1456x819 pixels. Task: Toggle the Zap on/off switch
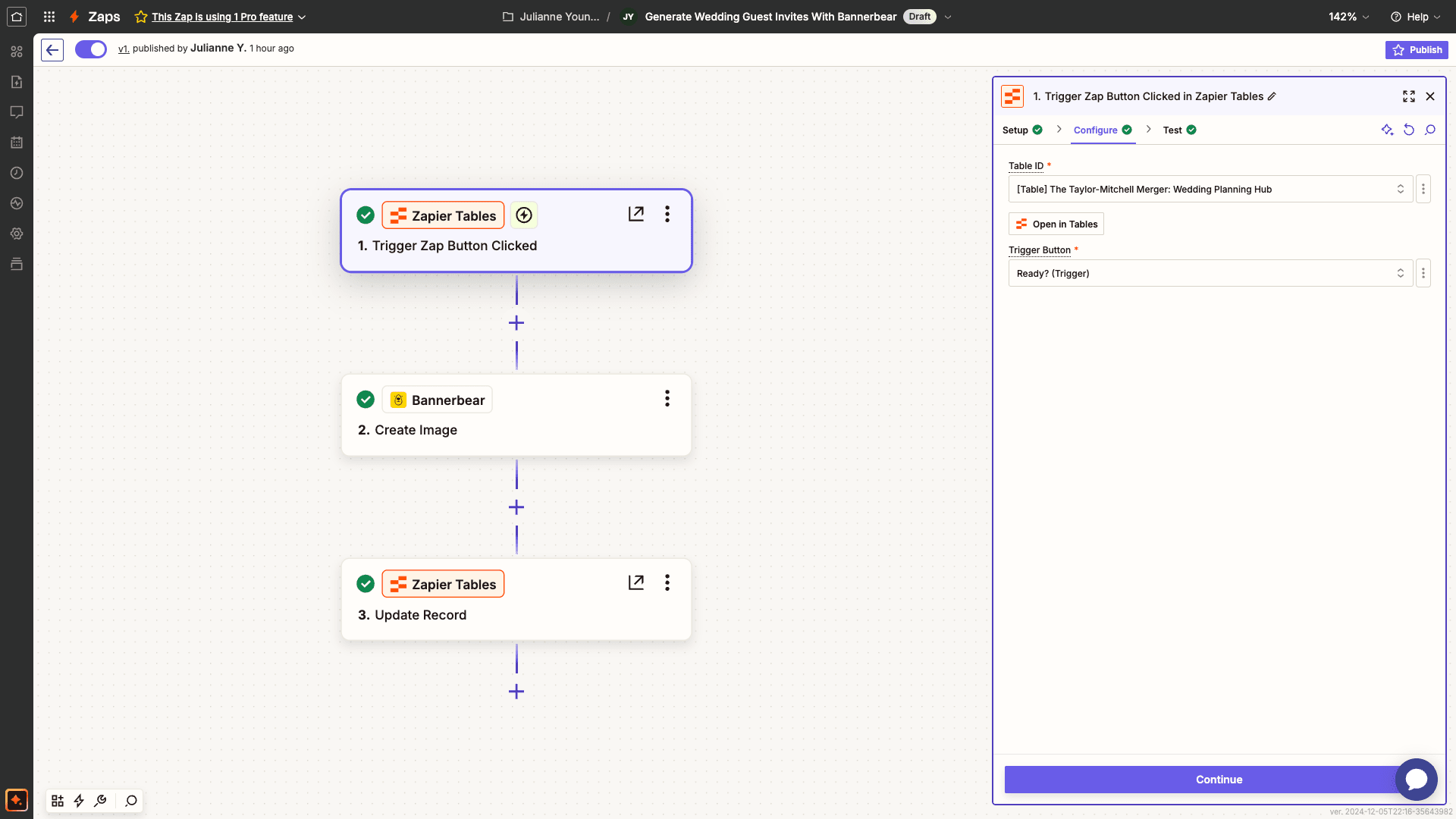(x=90, y=49)
